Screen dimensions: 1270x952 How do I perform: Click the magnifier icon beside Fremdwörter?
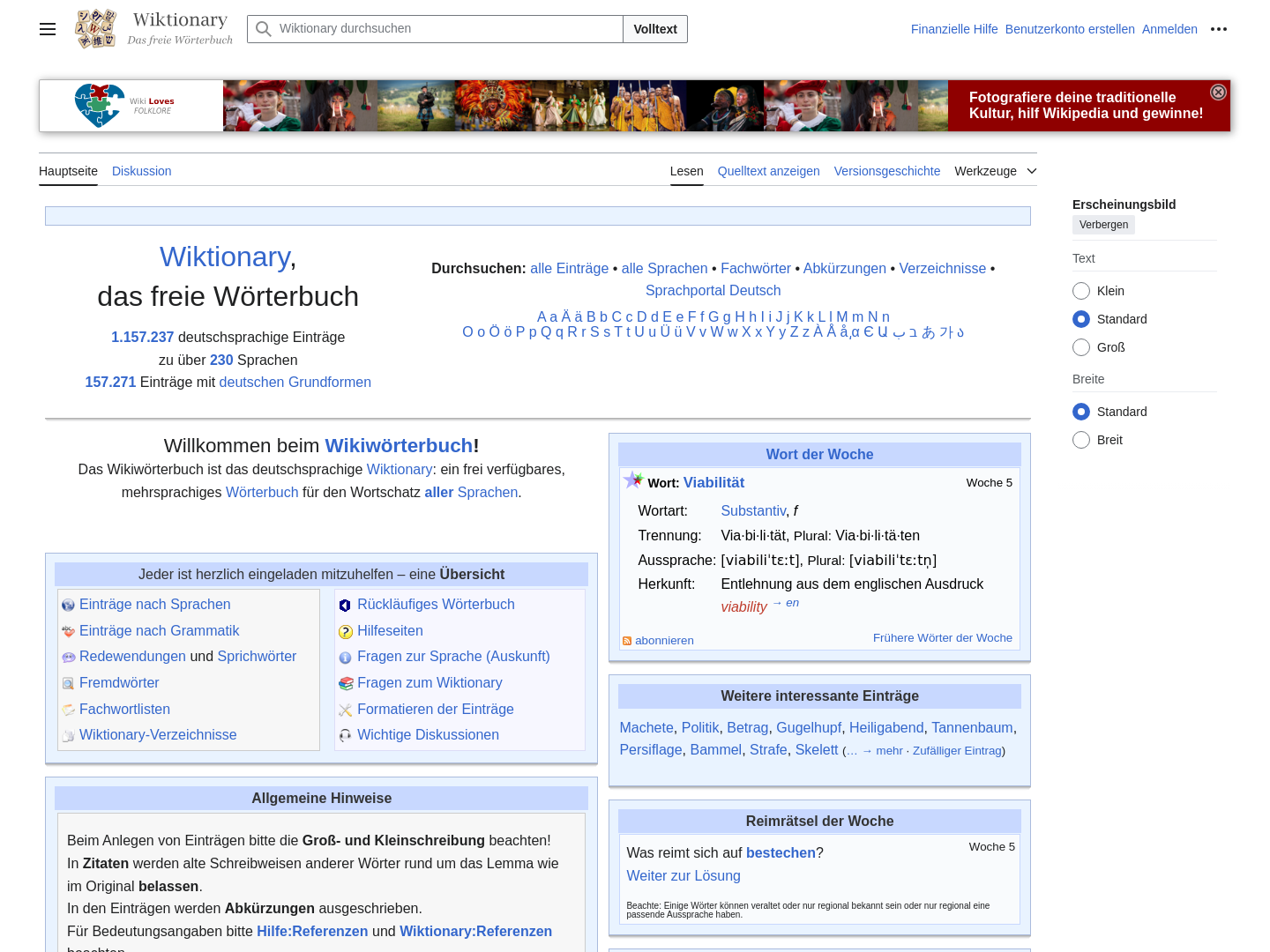pyautogui.click(x=68, y=683)
